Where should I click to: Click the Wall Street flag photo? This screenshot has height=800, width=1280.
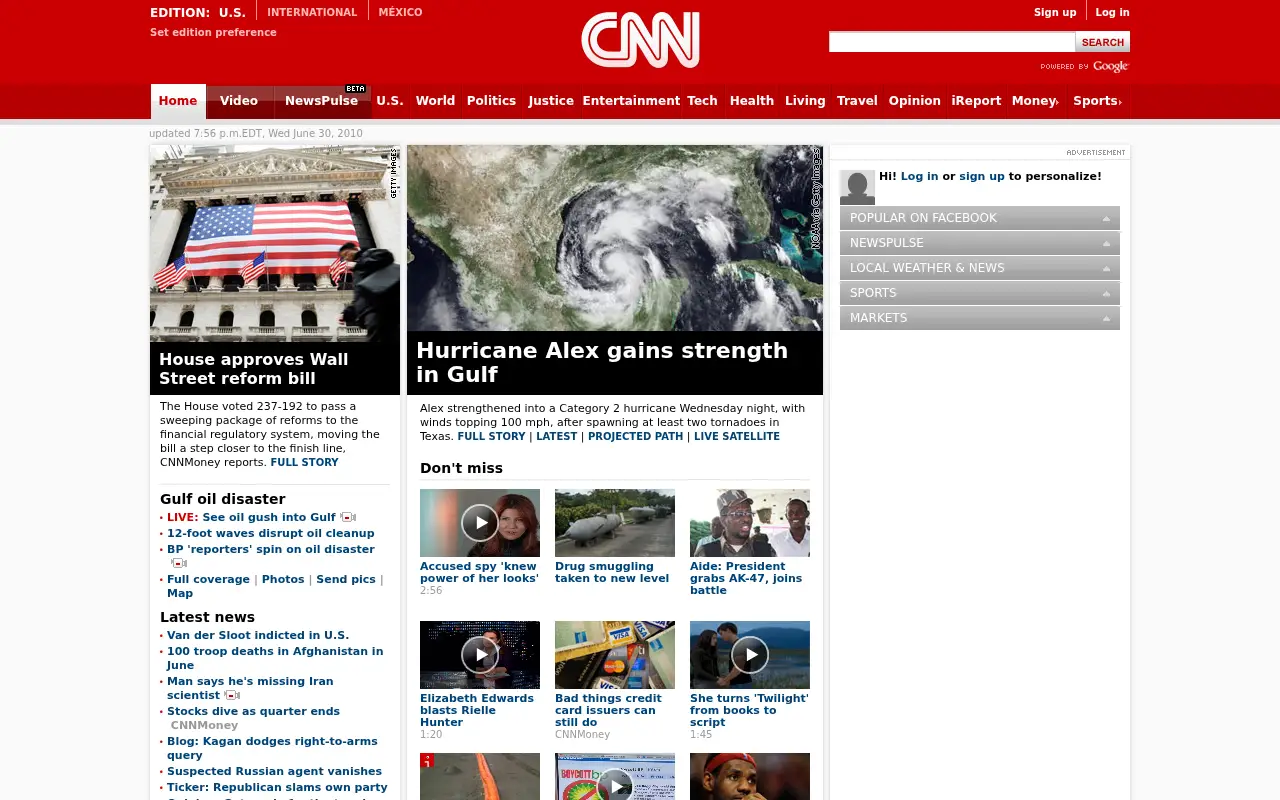click(275, 243)
